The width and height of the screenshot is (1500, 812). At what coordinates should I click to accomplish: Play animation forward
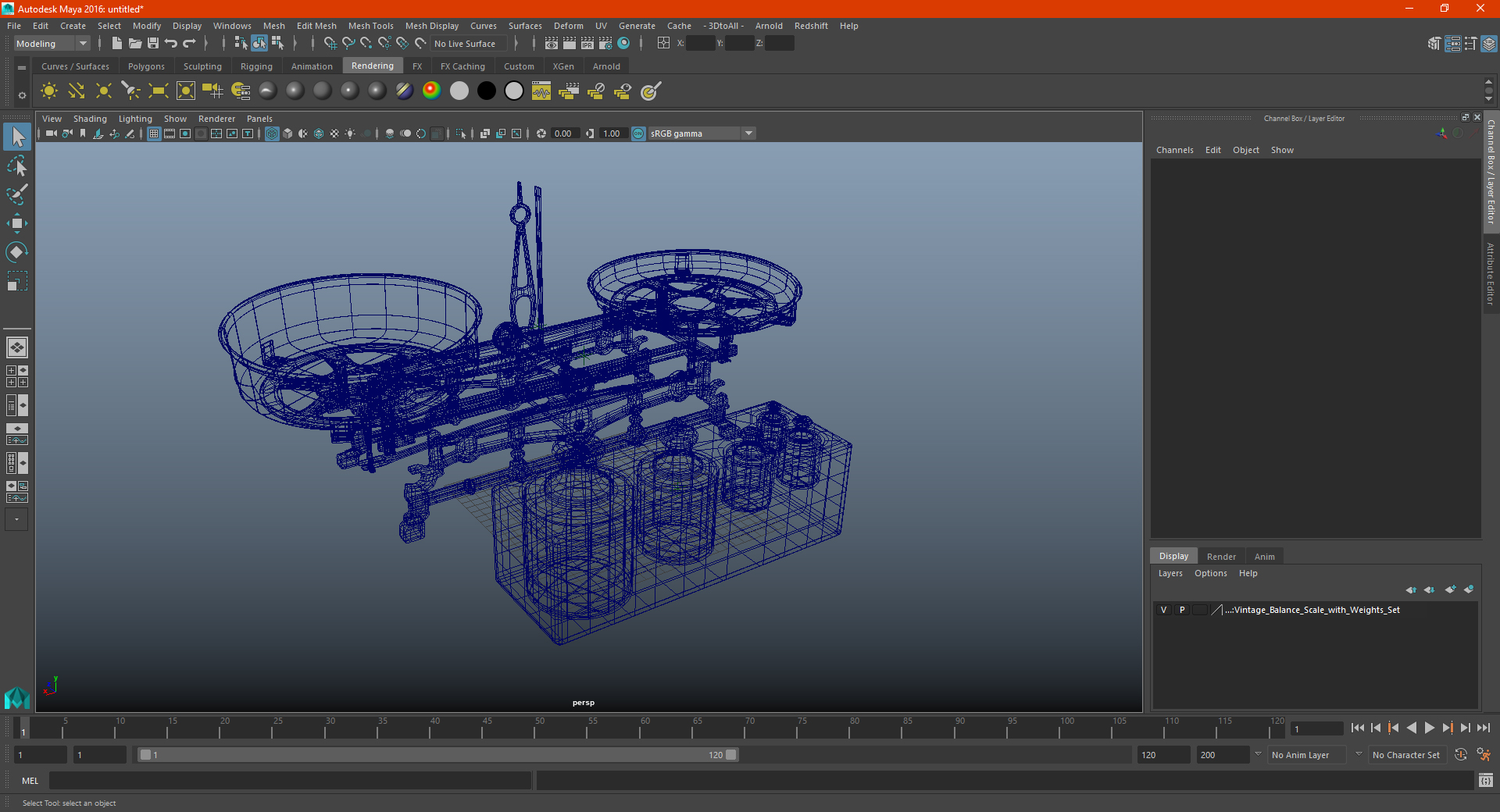[x=1429, y=728]
